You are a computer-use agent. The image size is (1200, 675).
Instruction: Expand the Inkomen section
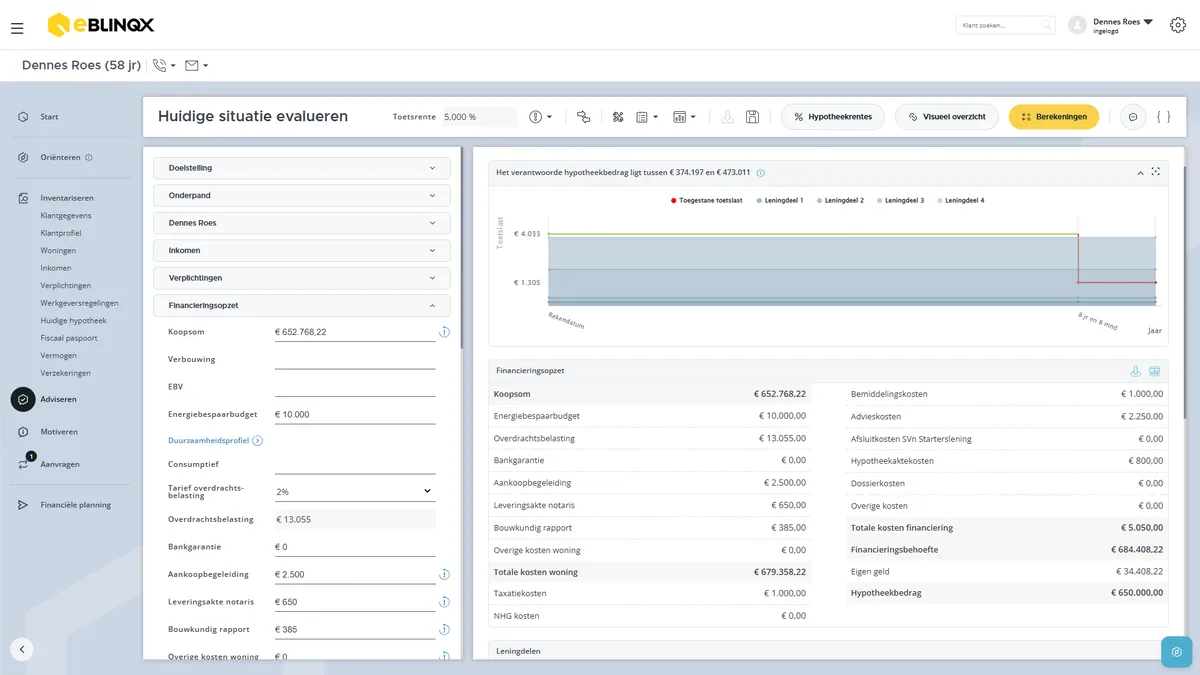(302, 251)
